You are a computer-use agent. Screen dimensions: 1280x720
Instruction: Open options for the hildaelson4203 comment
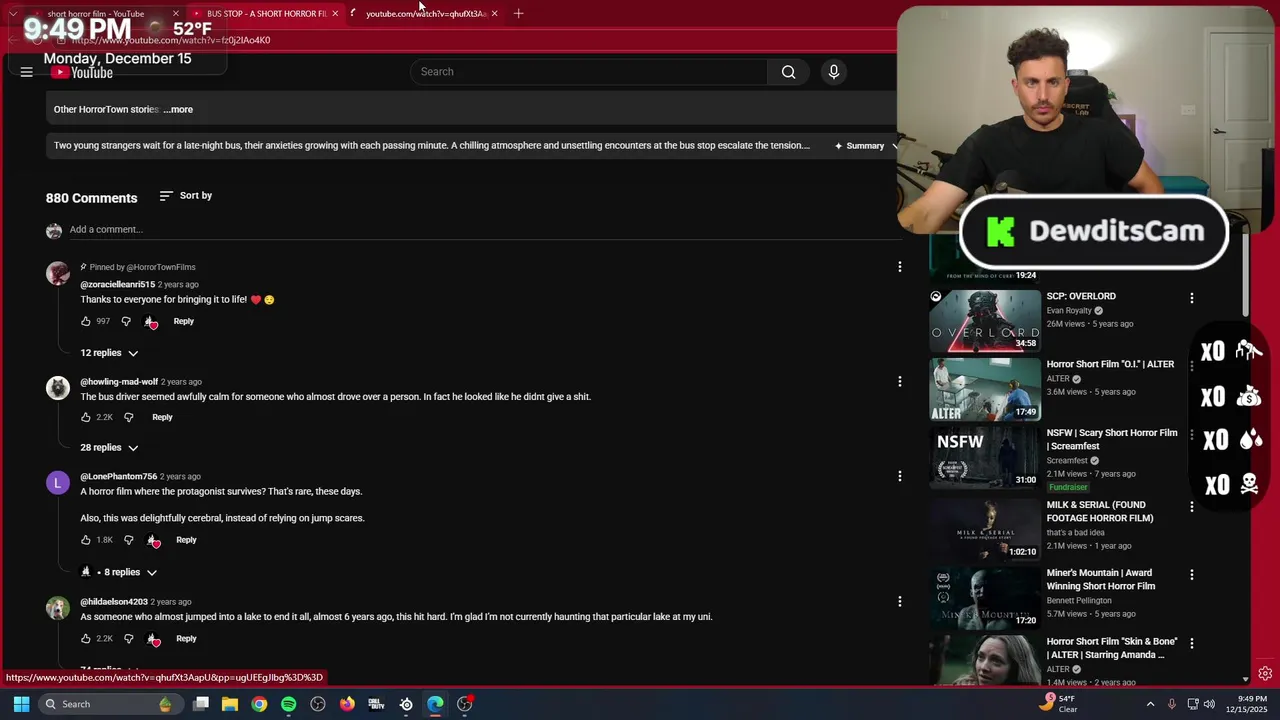point(899,601)
